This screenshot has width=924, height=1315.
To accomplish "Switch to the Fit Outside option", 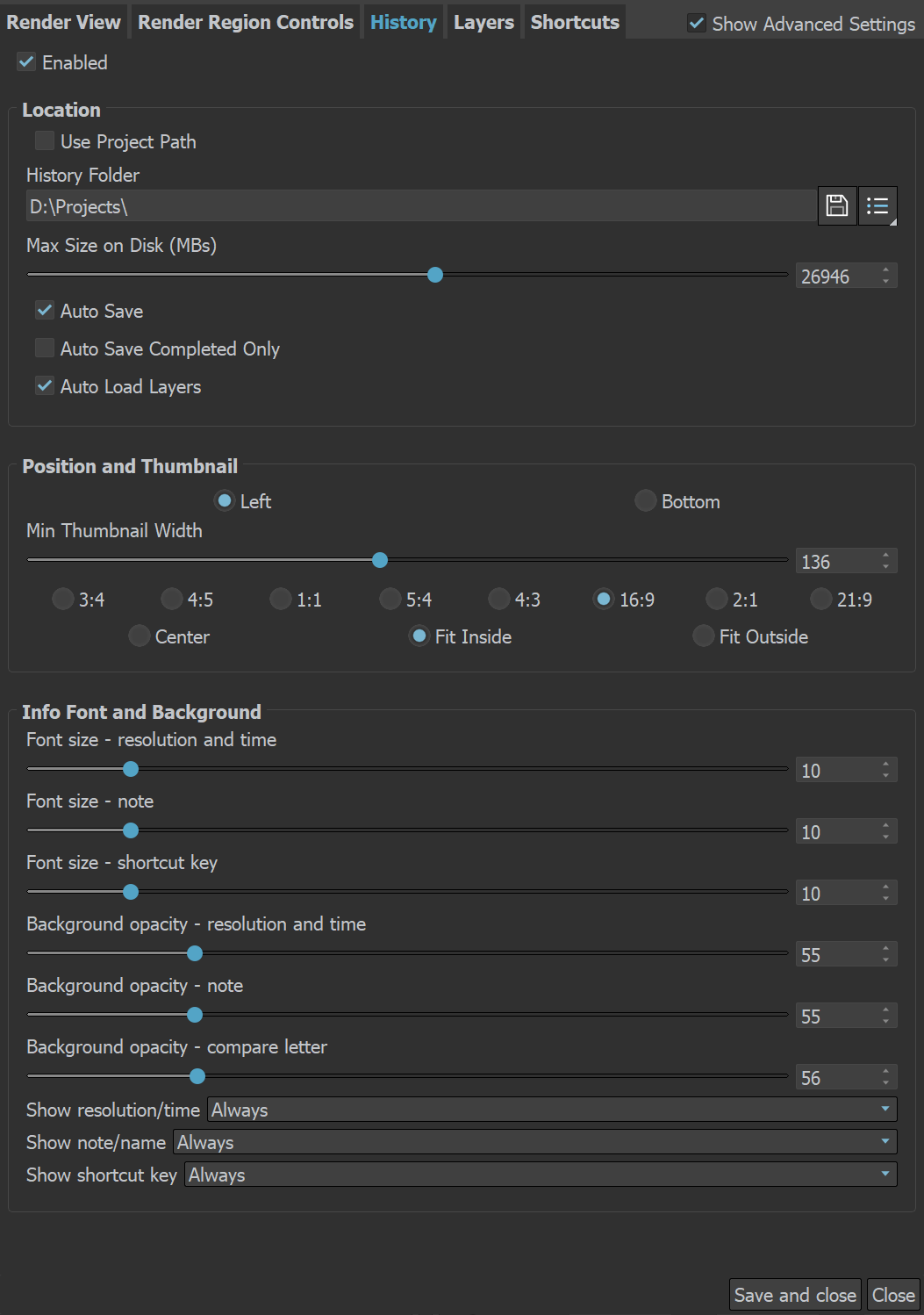I will click(x=703, y=636).
